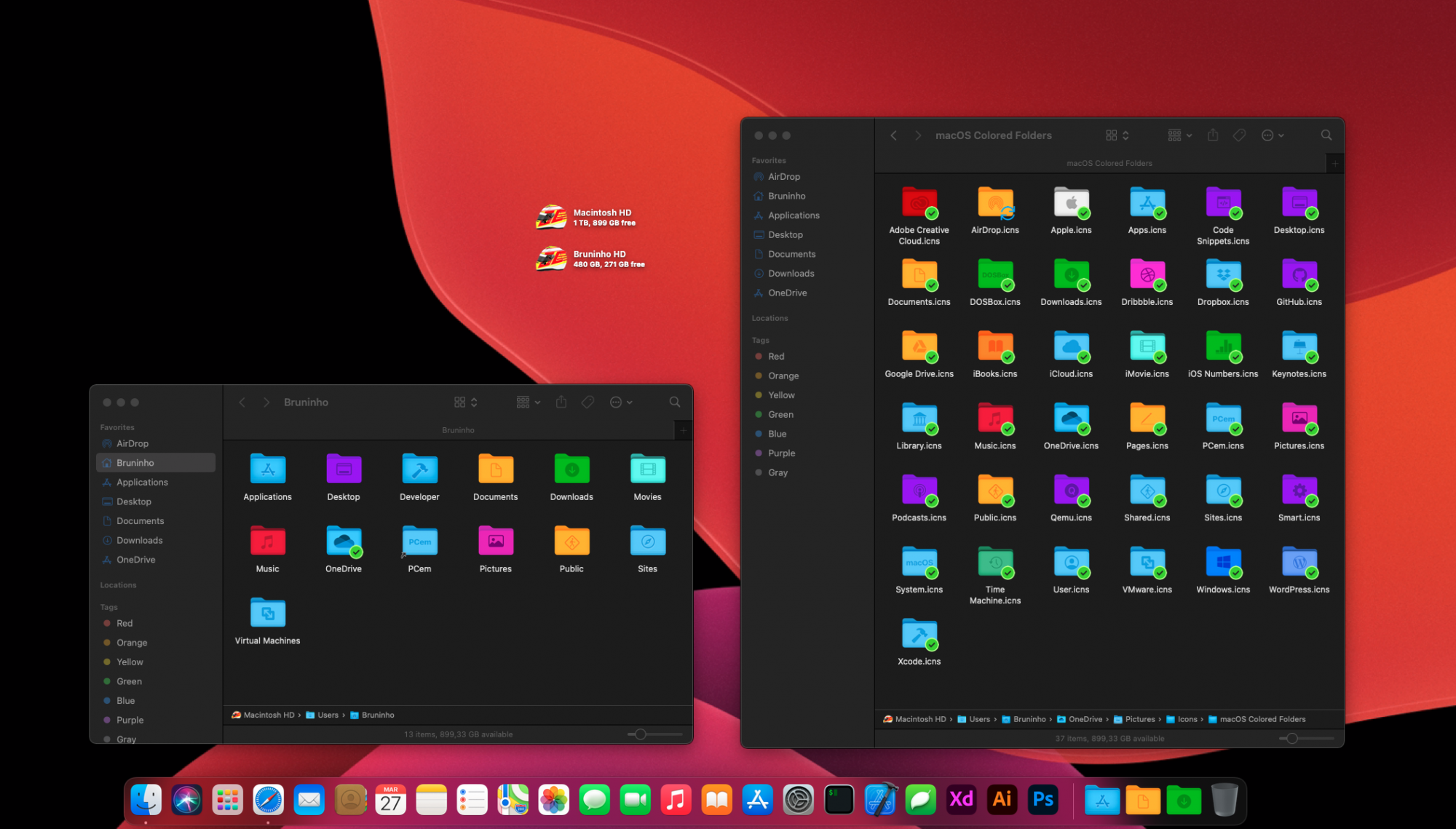The height and width of the screenshot is (829, 1456).
Task: Open the Virtual Machines folder
Action: click(x=268, y=614)
